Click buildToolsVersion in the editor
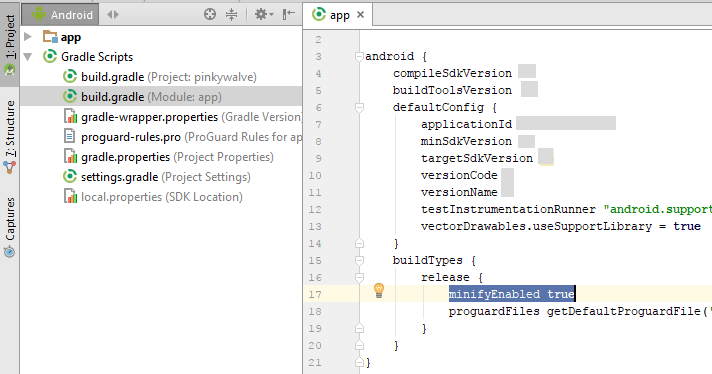712x374 pixels. [452, 90]
